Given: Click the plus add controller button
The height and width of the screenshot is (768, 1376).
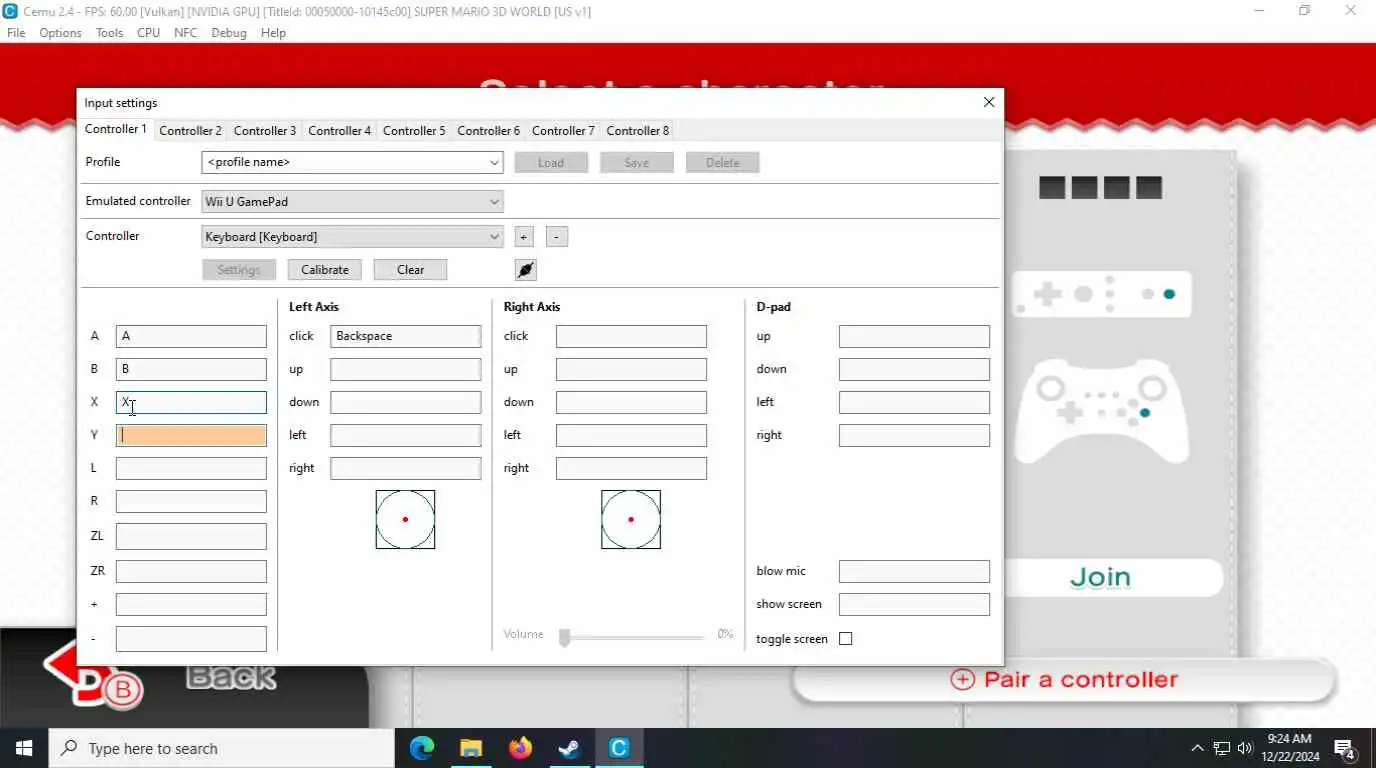Looking at the screenshot, I should [524, 237].
